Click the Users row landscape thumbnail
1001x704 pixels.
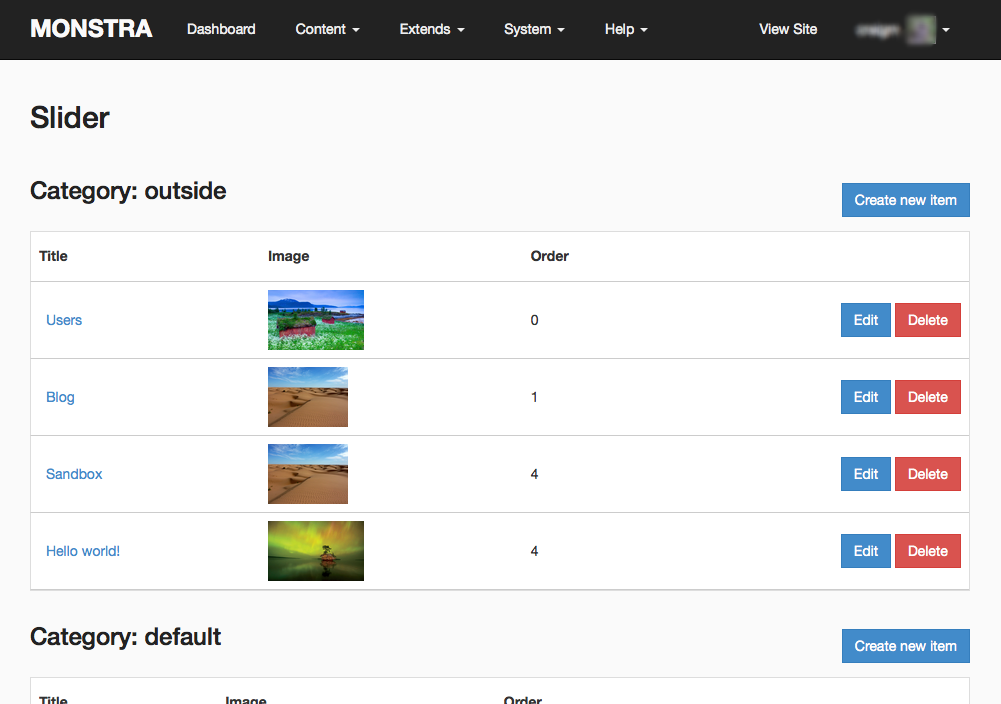tap(315, 320)
